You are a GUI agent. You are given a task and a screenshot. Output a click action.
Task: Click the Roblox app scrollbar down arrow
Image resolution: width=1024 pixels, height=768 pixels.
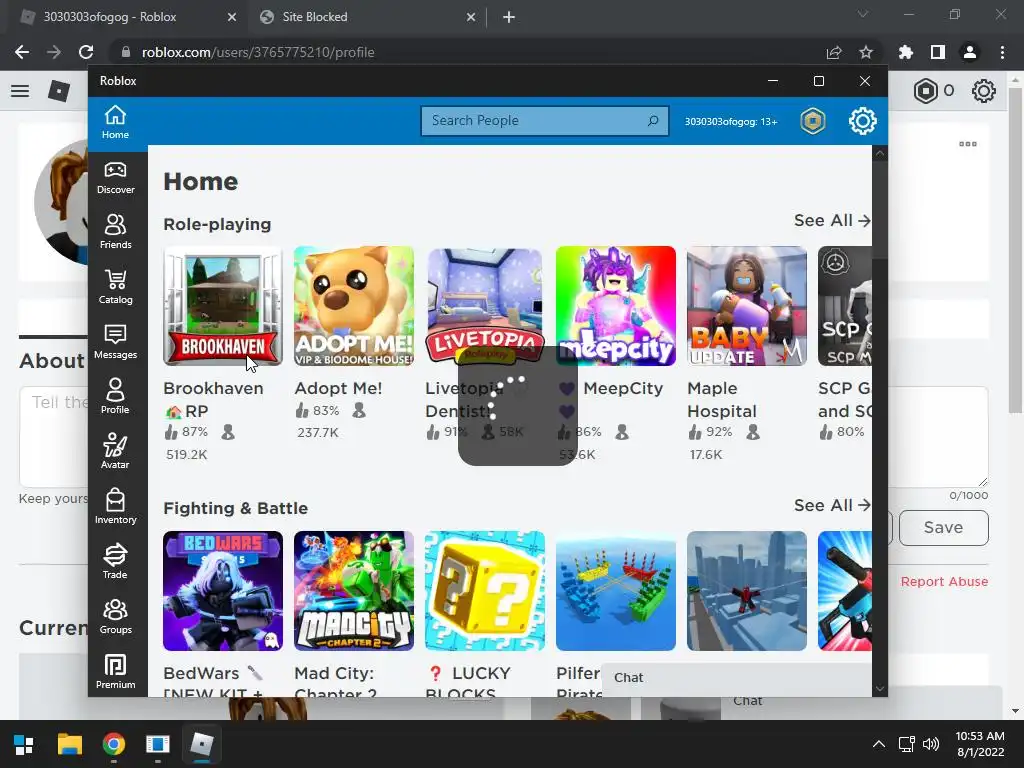(880, 688)
